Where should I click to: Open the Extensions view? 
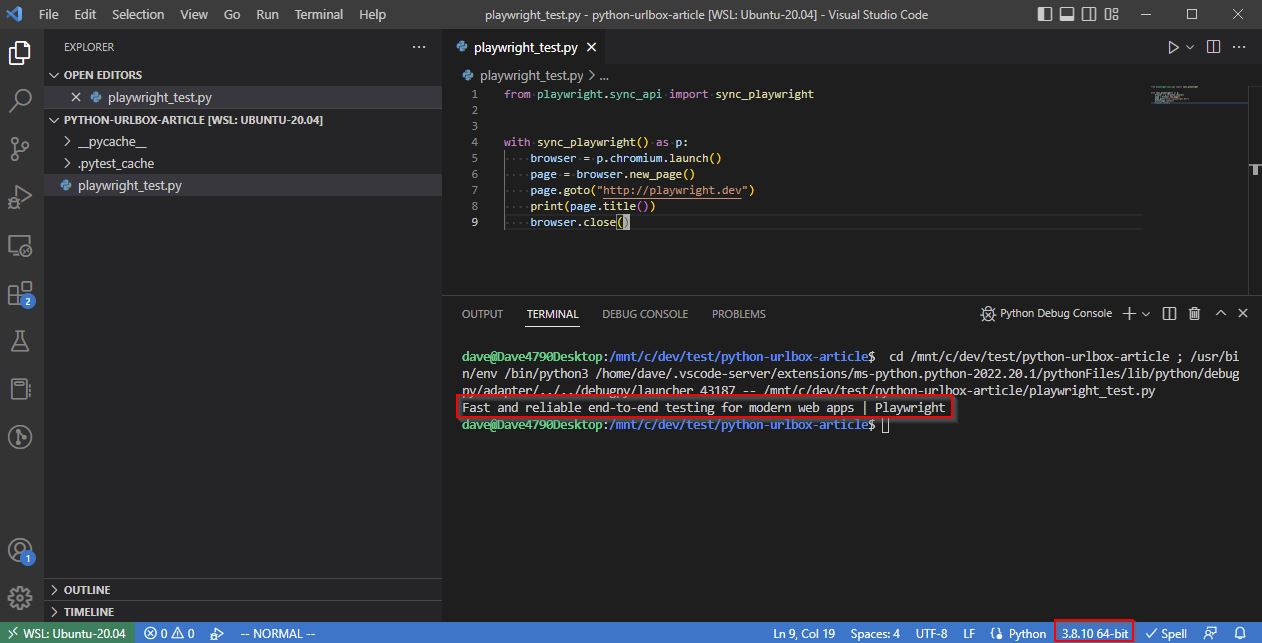point(20,293)
